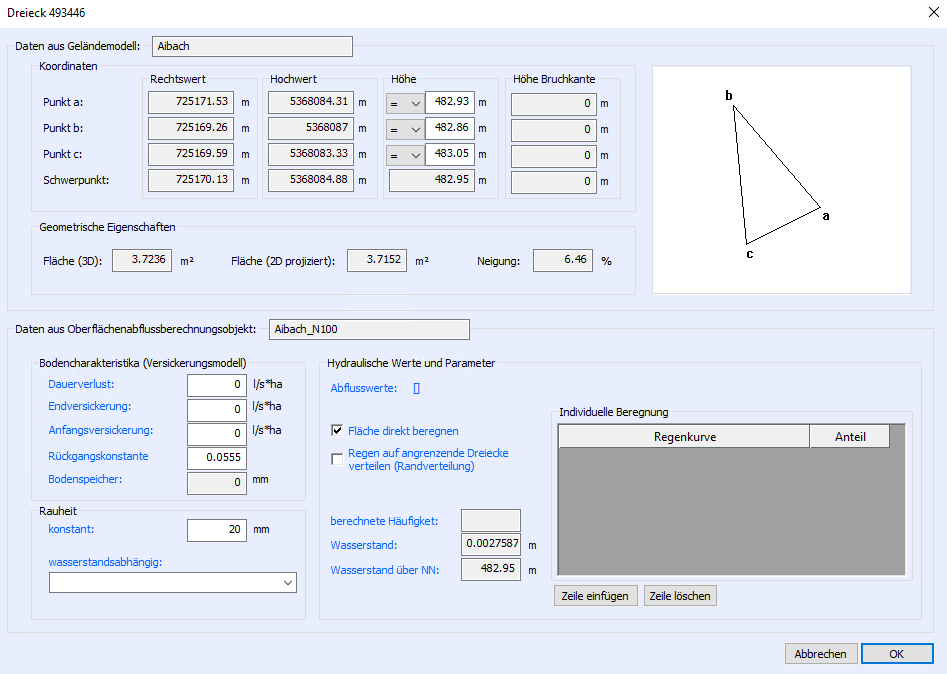Click the 'Zeile löschen' button
947x674 pixels.
point(680,596)
